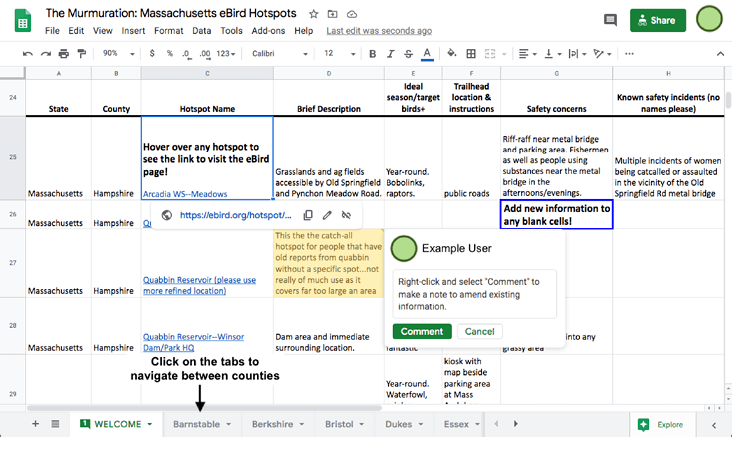732x450 pixels.
Task: Open Quabbin Reservoir--Winsor Dam/Park HQ link
Action: 193,342
